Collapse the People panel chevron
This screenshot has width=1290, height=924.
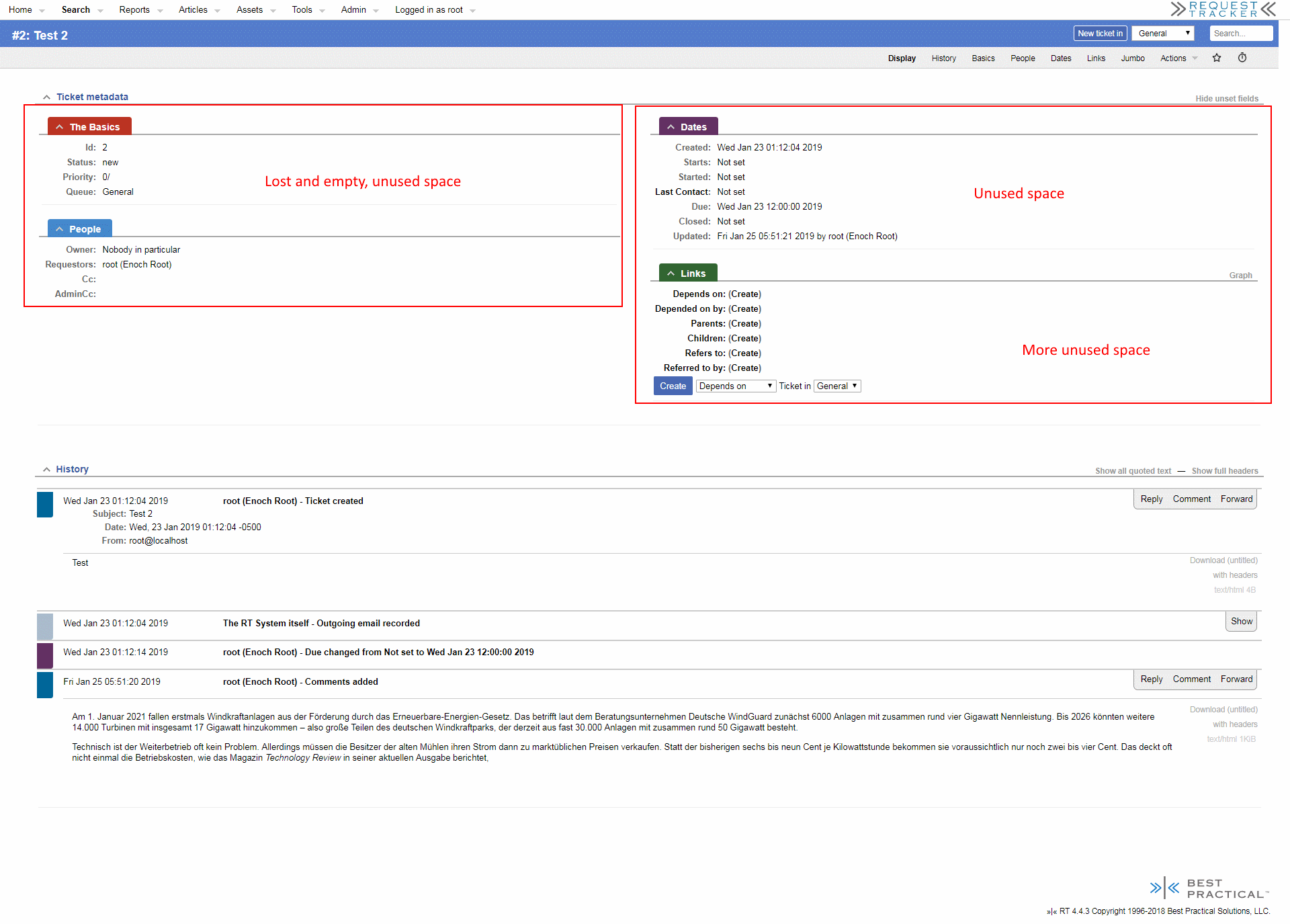point(60,229)
